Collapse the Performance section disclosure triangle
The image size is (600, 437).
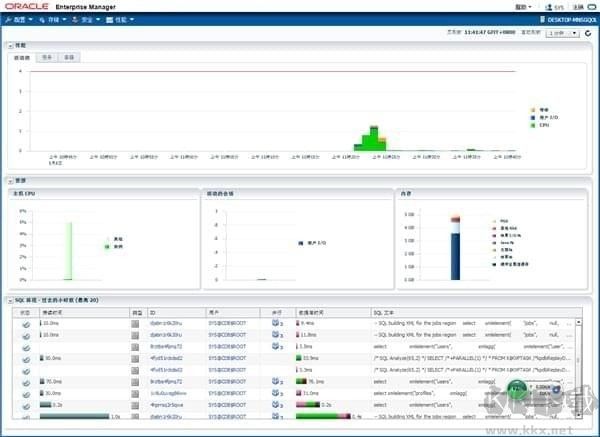[10, 46]
